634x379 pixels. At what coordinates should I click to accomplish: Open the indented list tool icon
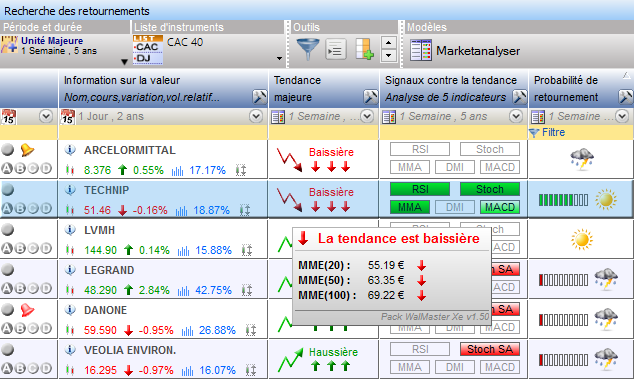pos(336,49)
